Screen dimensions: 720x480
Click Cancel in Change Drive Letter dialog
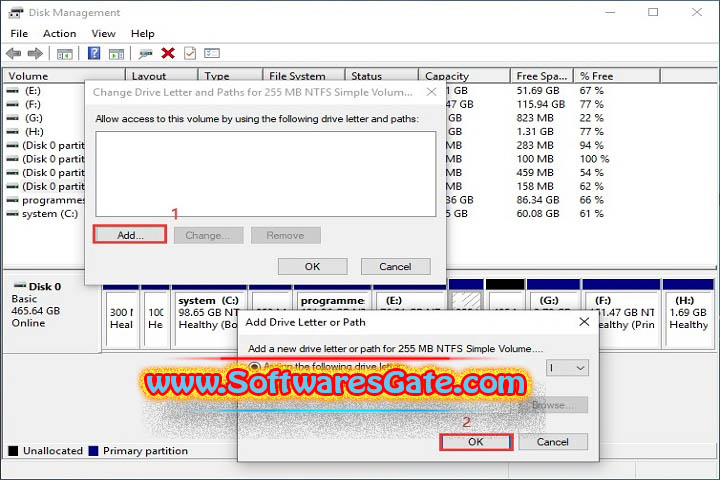(395, 266)
